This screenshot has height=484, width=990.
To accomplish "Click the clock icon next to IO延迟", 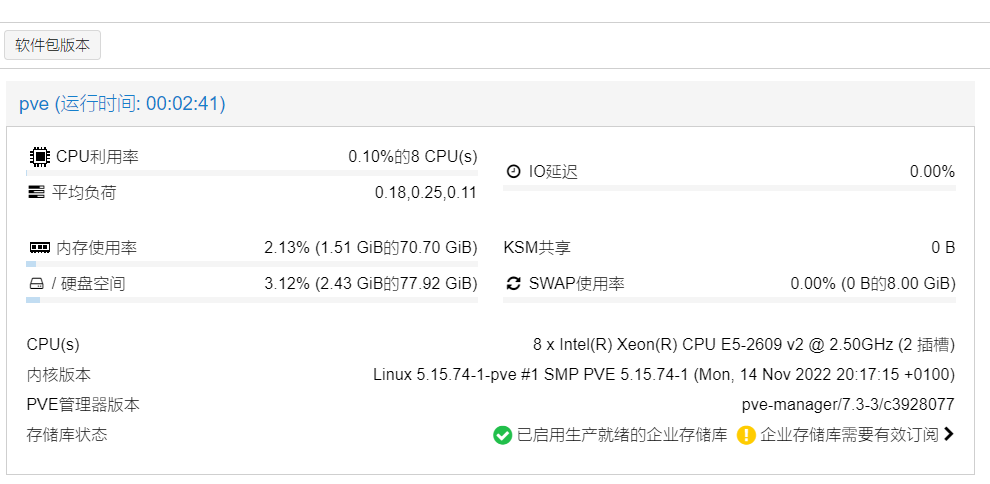I will [x=514, y=171].
